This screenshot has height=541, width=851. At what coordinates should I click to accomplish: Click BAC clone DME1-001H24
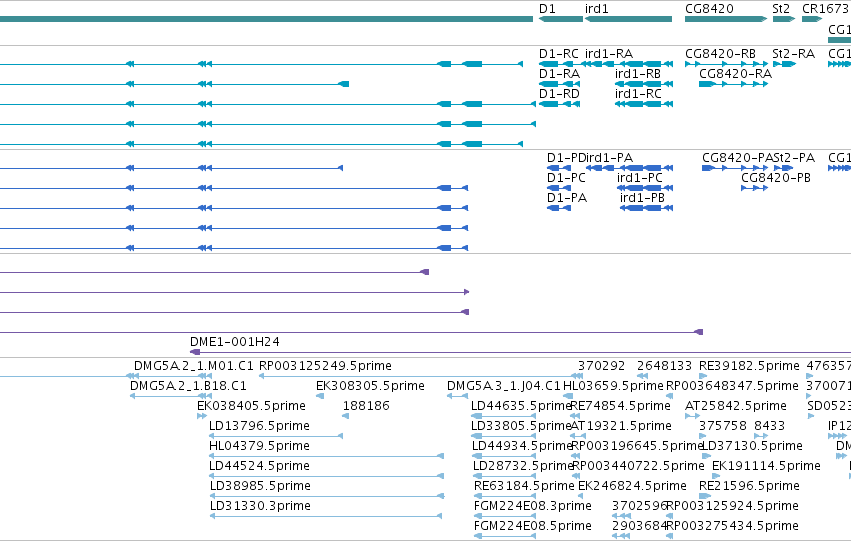(x=520, y=352)
